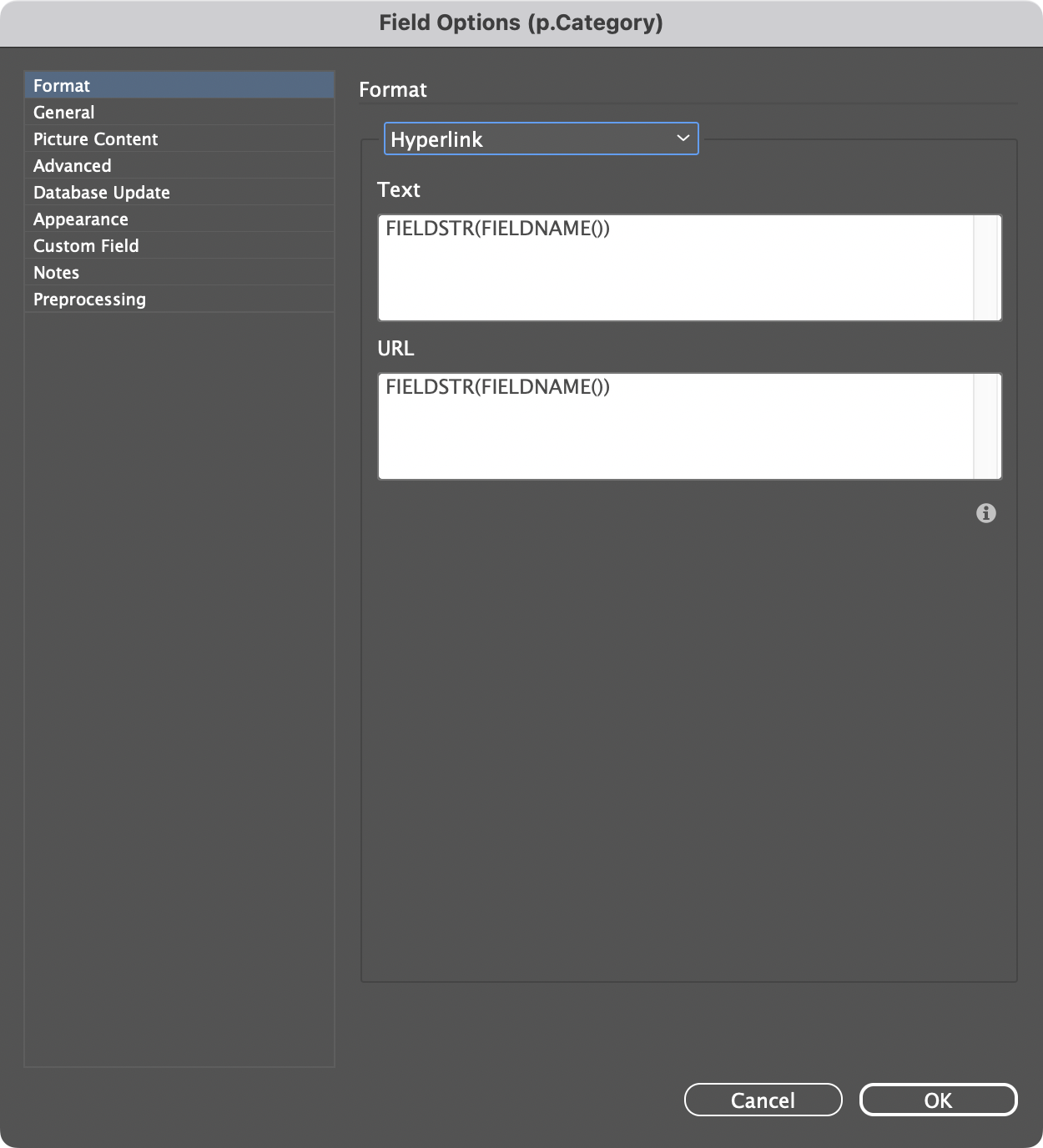
Task: Open the Notes section
Action: [57, 273]
